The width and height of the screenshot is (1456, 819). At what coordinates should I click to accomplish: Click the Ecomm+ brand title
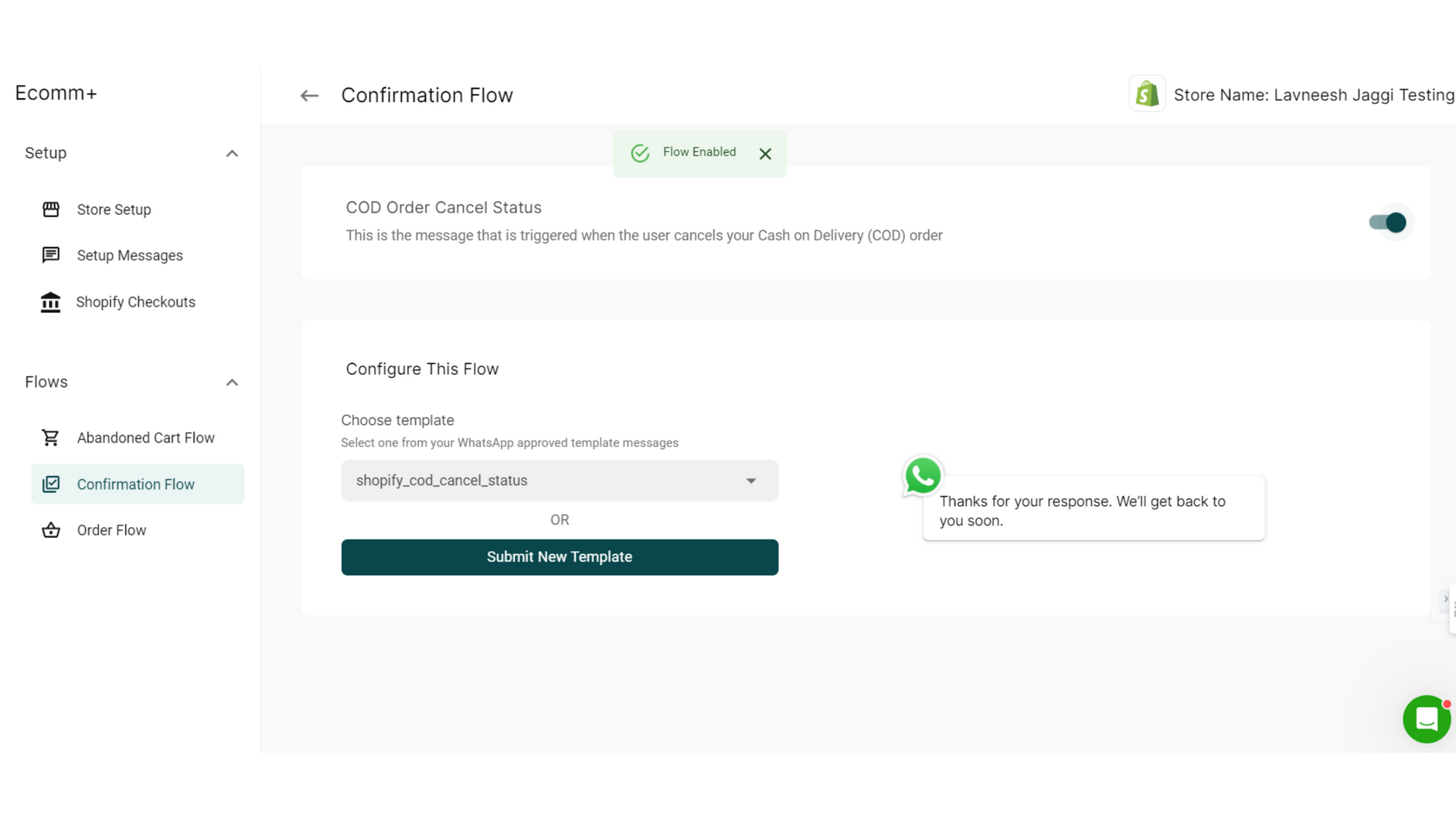[56, 93]
